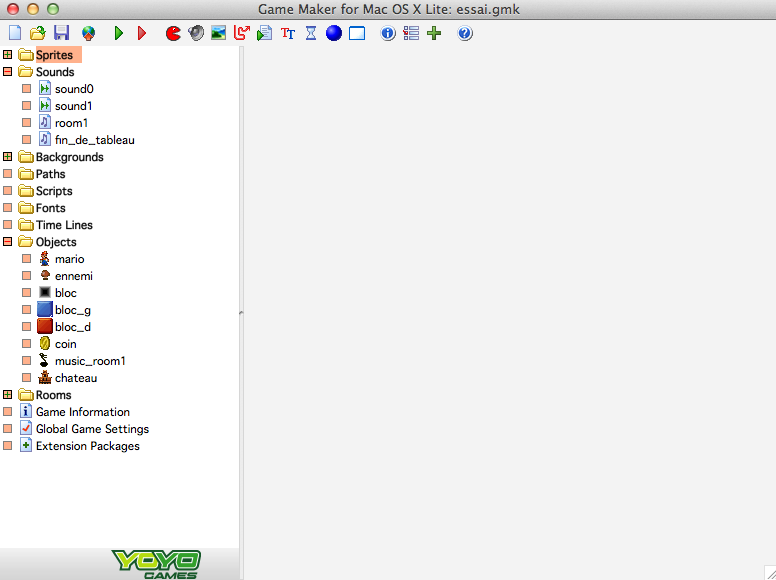Click the ennemi mushroom icon
This screenshot has width=776, height=580.
[45, 275]
